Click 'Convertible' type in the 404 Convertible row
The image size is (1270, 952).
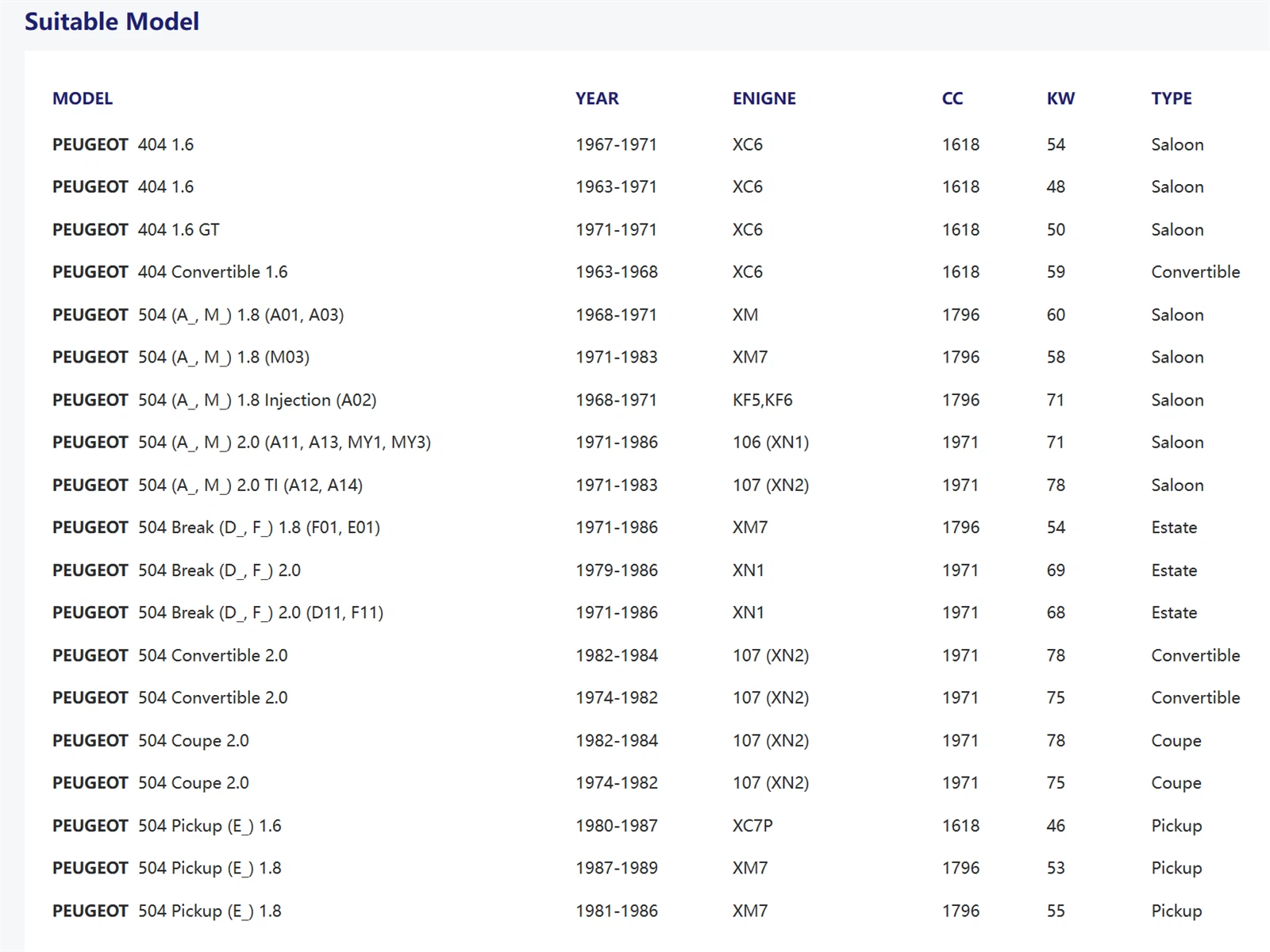pos(1195,272)
